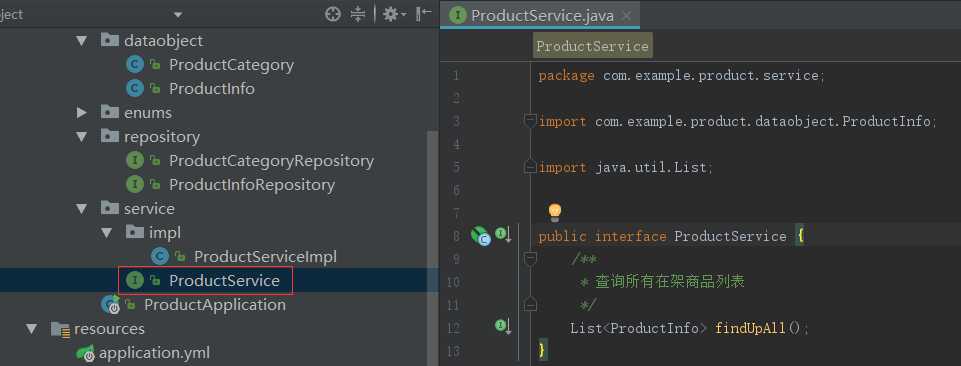Collapse the dataobject folder
This screenshot has height=366, width=961.
(x=82, y=41)
